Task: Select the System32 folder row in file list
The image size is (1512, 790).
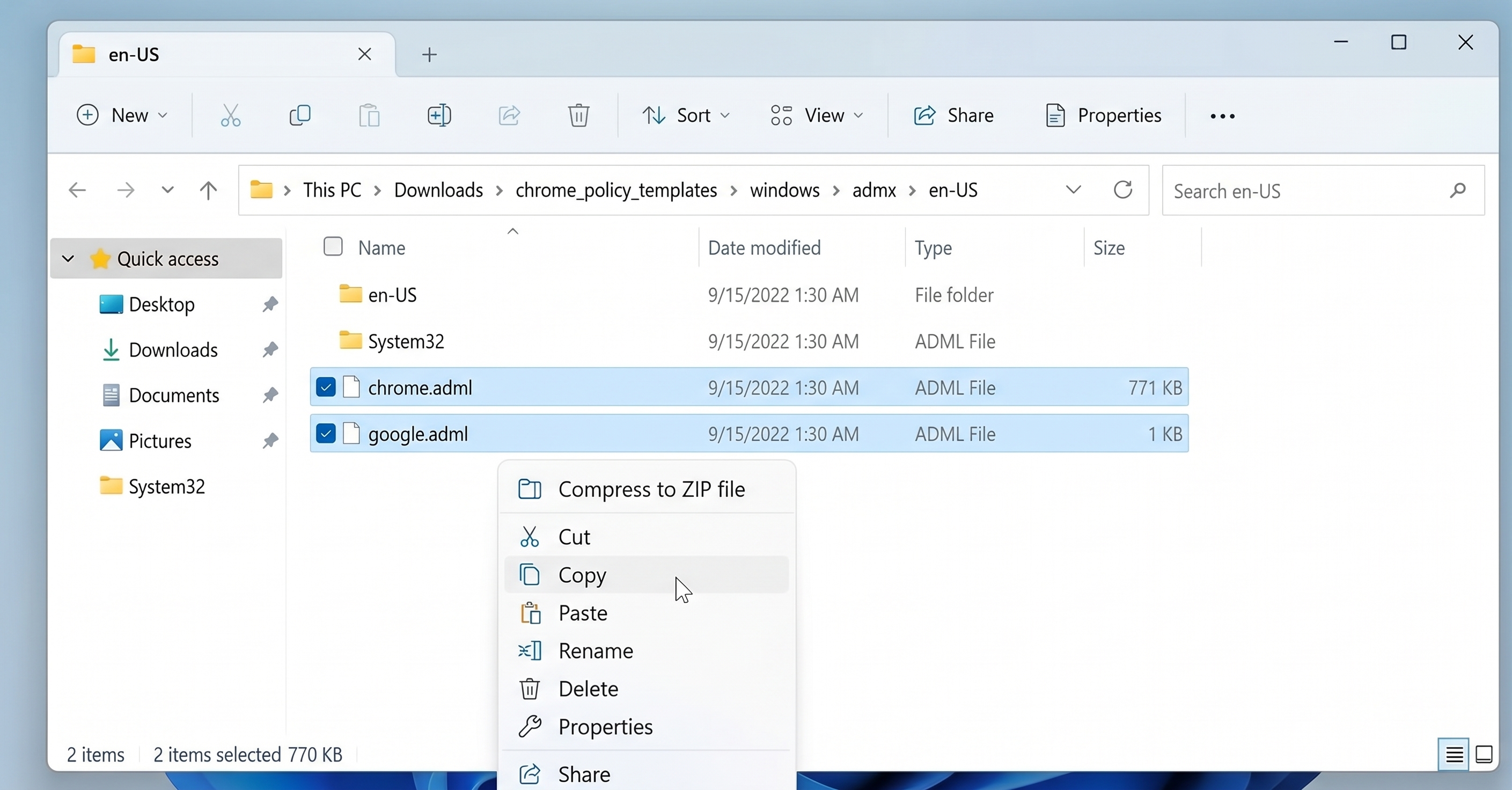Action: click(x=749, y=341)
